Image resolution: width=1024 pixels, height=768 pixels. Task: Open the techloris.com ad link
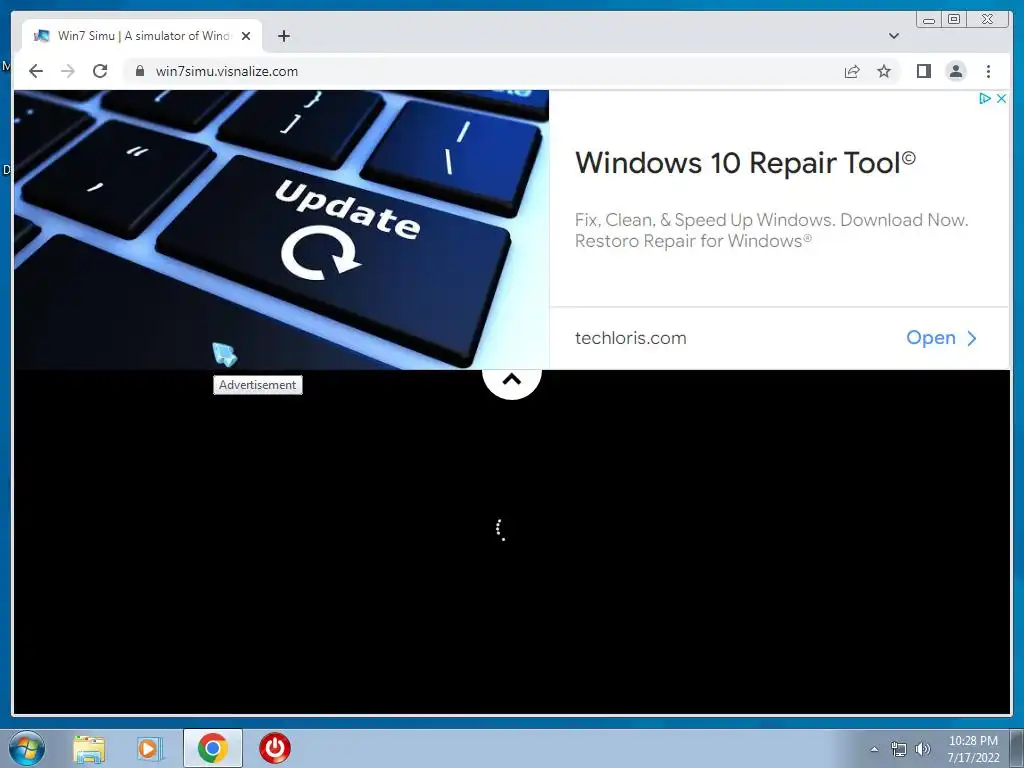click(x=941, y=338)
